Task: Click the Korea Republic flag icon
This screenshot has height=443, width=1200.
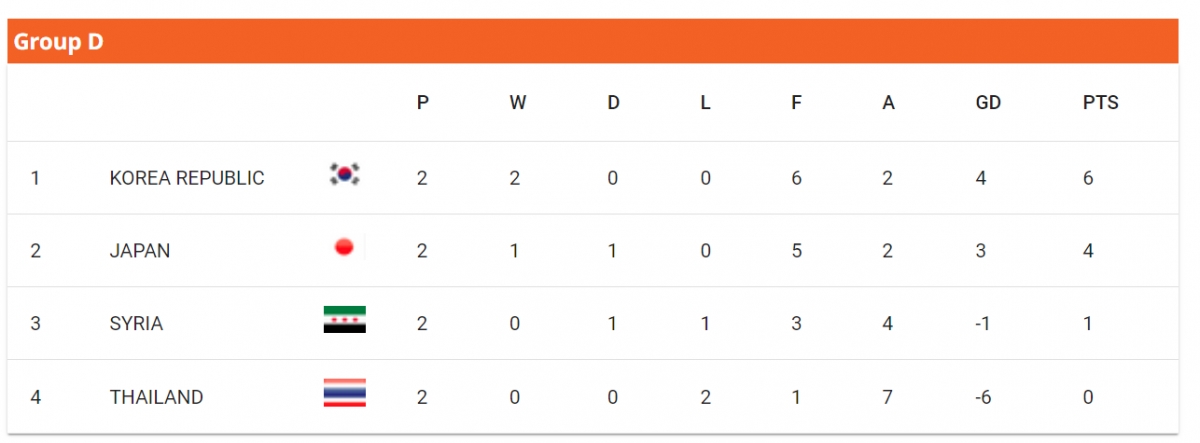Action: click(344, 175)
